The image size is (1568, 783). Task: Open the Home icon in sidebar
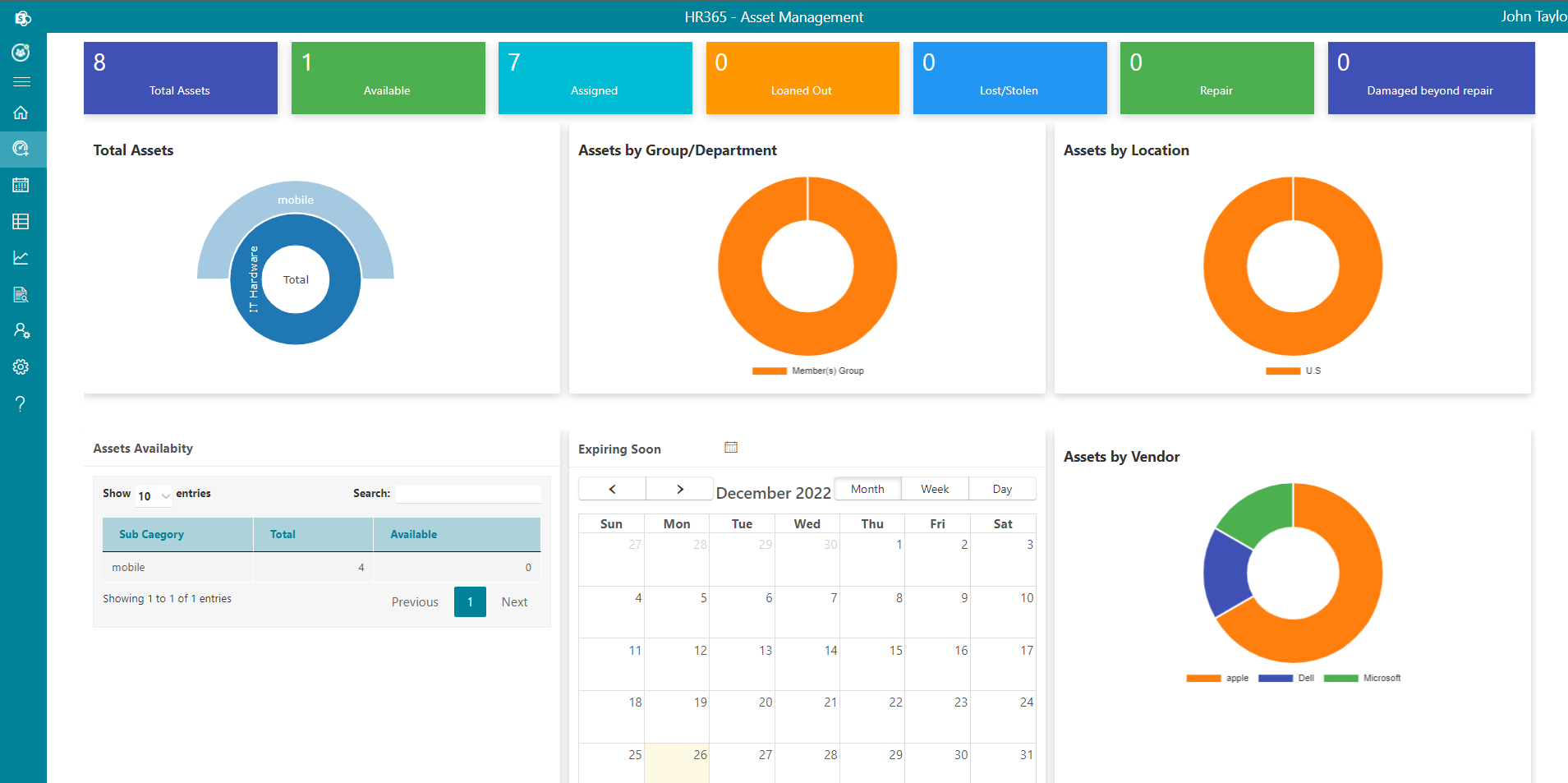pos(21,113)
